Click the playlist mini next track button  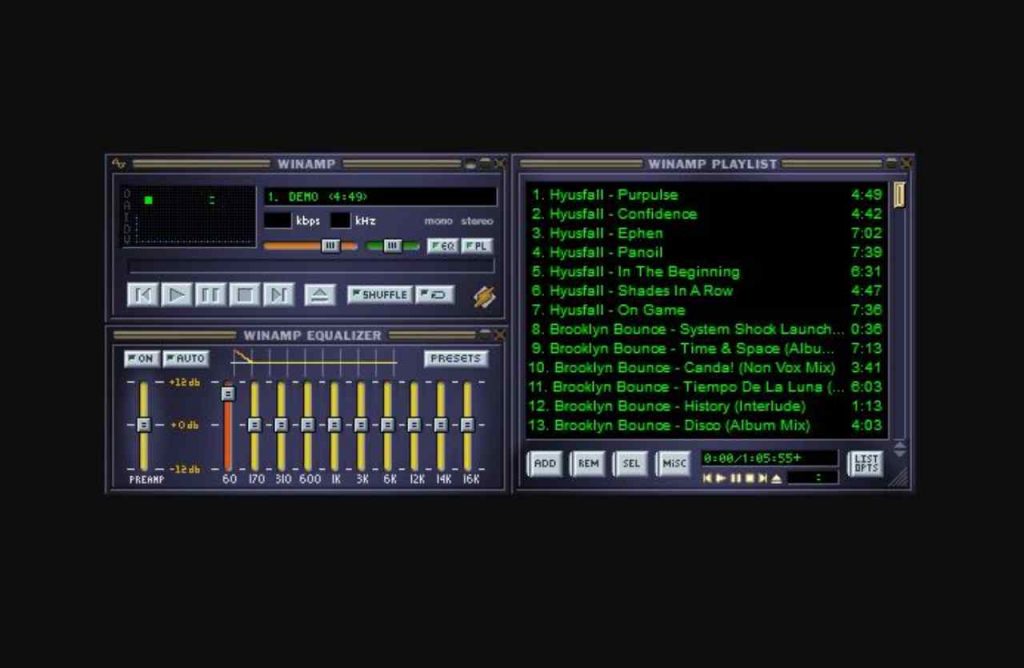tap(762, 479)
